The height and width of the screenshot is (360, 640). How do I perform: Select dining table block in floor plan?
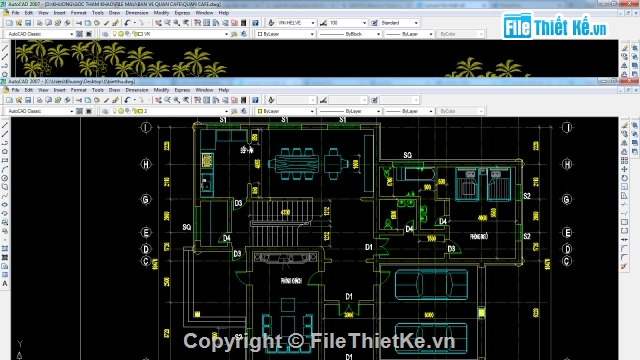[x=297, y=164]
